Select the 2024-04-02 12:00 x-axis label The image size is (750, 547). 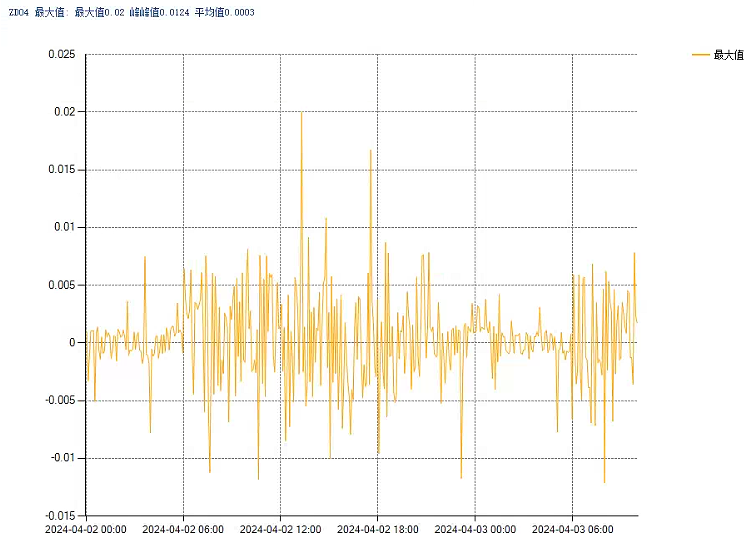tap(280, 530)
